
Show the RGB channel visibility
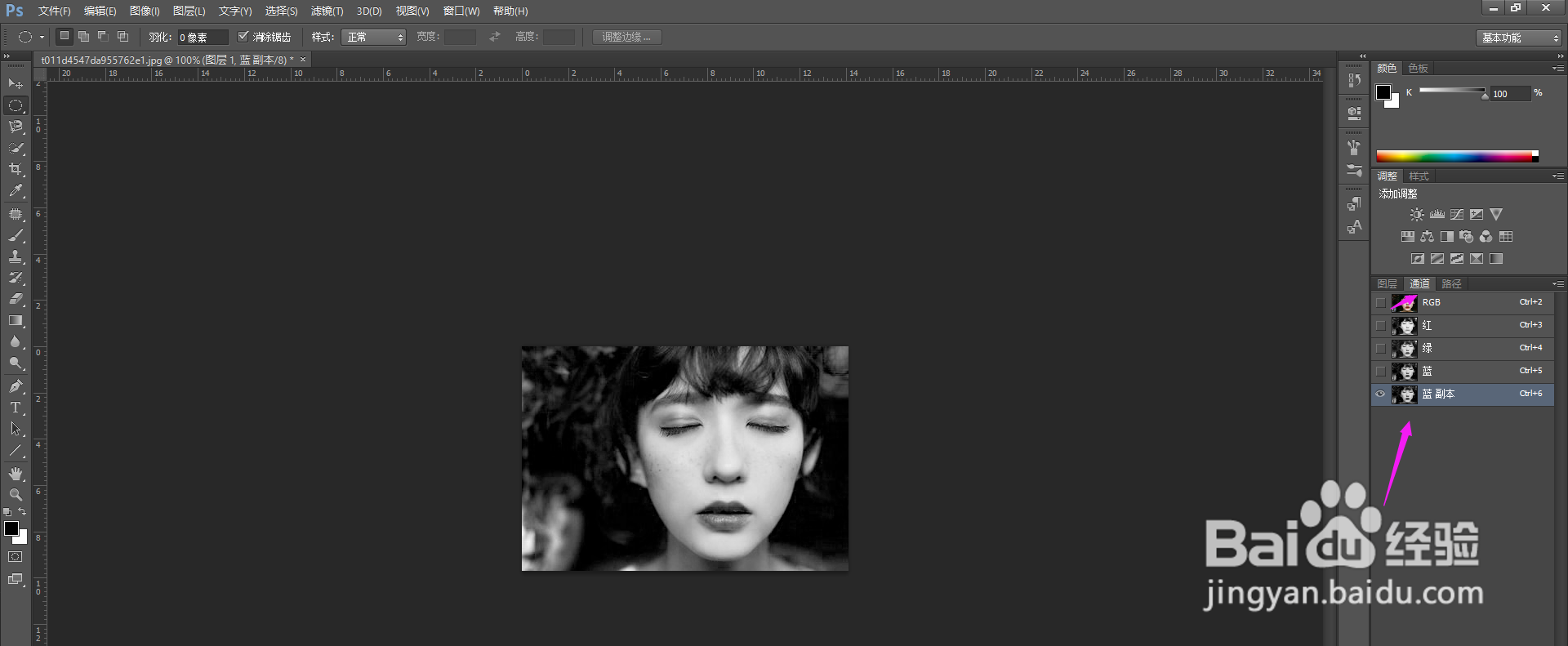tap(1380, 302)
